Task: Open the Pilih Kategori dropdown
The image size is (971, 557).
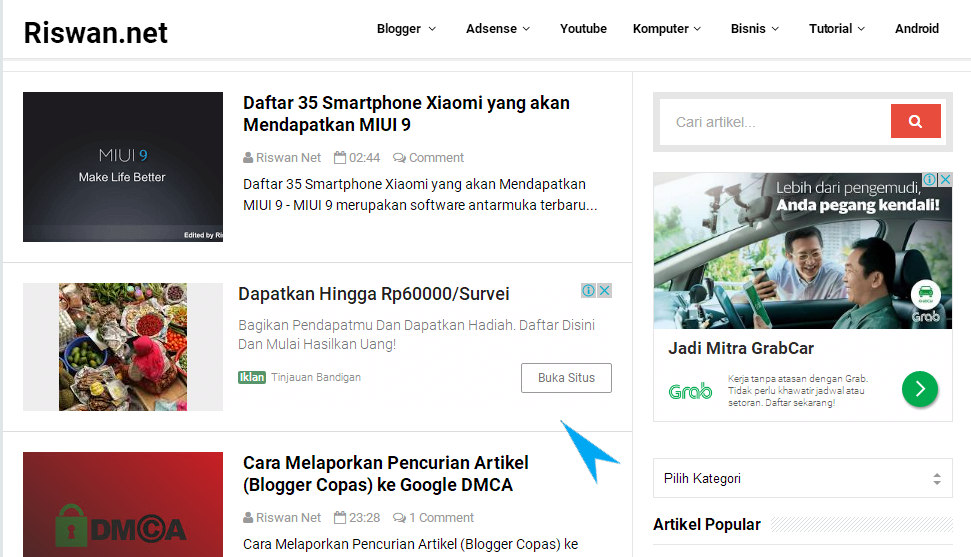Action: point(803,478)
